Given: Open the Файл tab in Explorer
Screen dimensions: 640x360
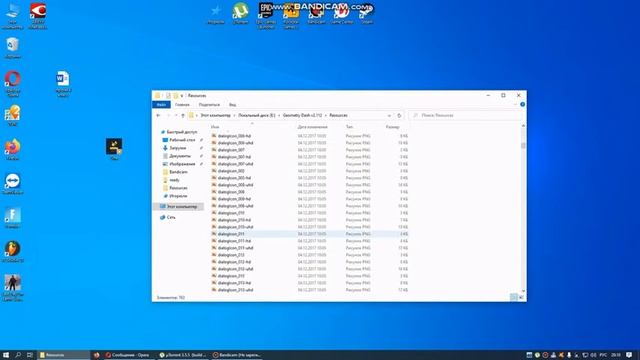Looking at the screenshot, I should tap(161, 105).
